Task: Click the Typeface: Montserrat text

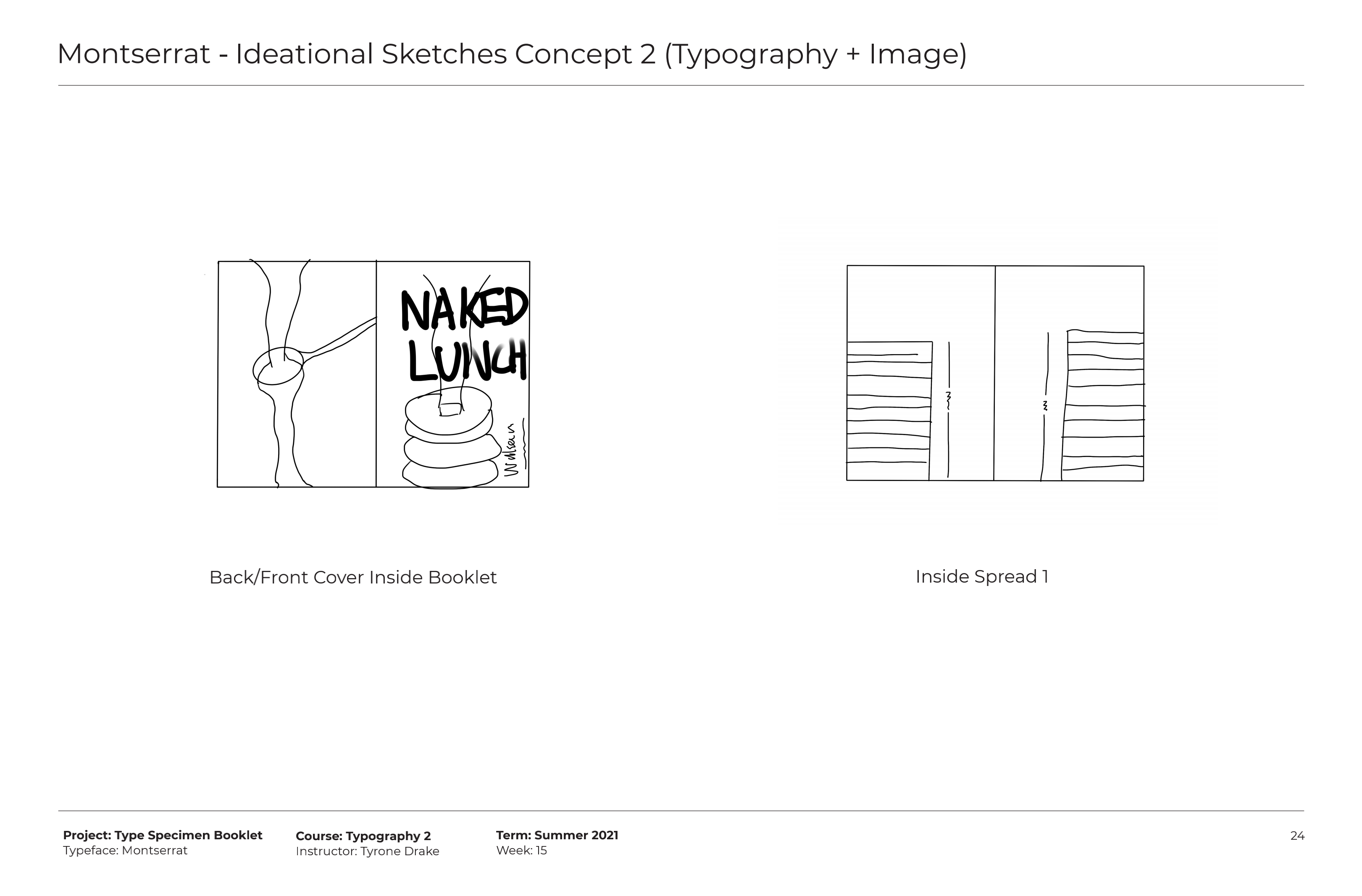Action: pyautogui.click(x=125, y=851)
